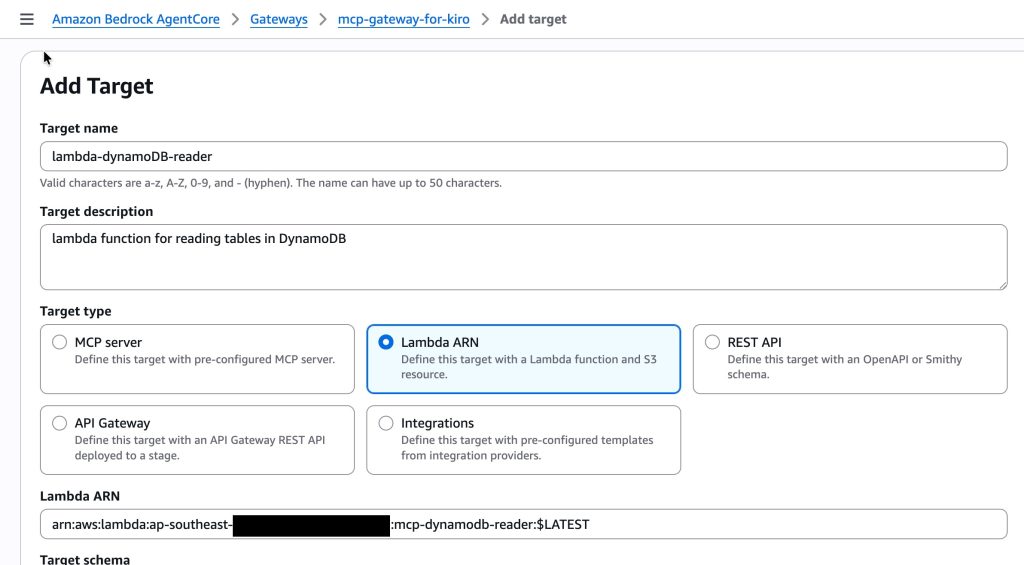The height and width of the screenshot is (565, 1024).
Task: Go to Amazon Bedrock AgentCore breadcrumb
Action: tap(135, 19)
